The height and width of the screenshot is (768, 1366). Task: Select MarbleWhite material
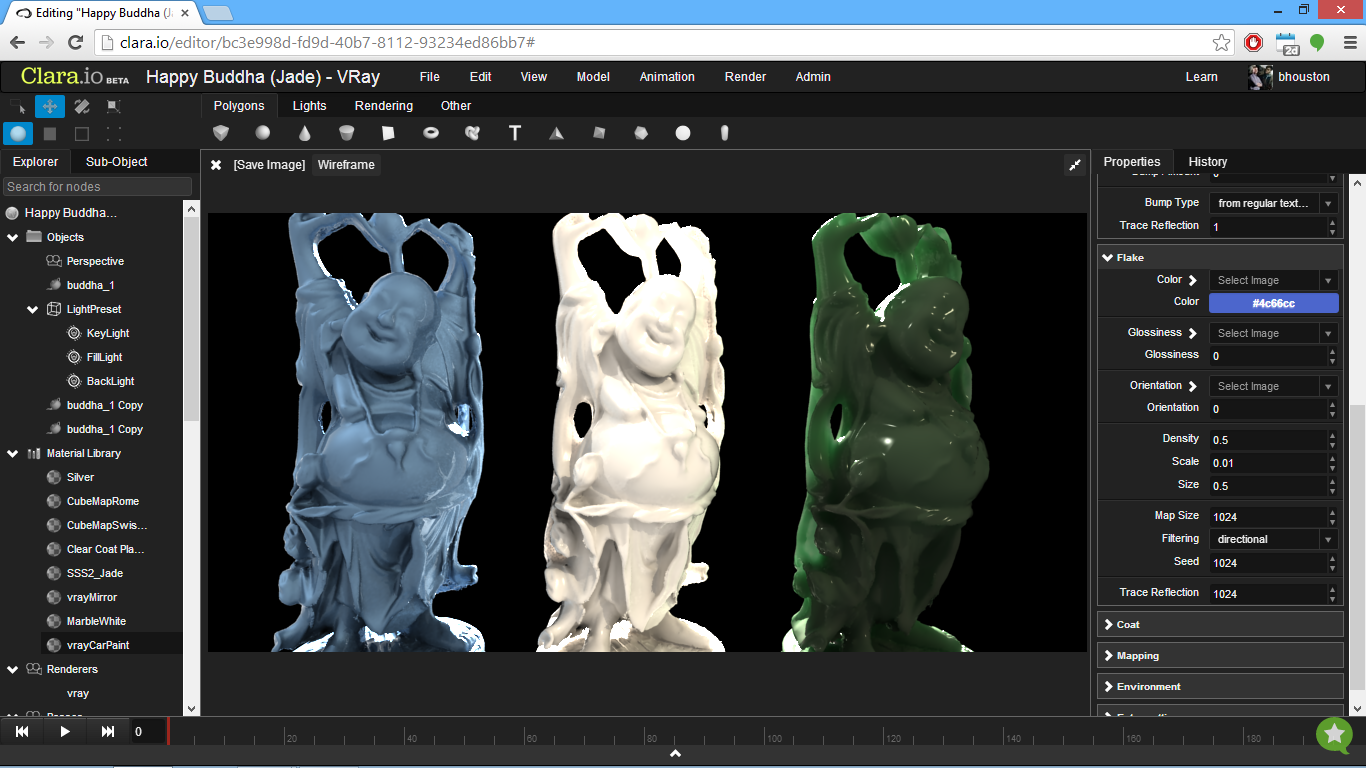[x=96, y=621]
